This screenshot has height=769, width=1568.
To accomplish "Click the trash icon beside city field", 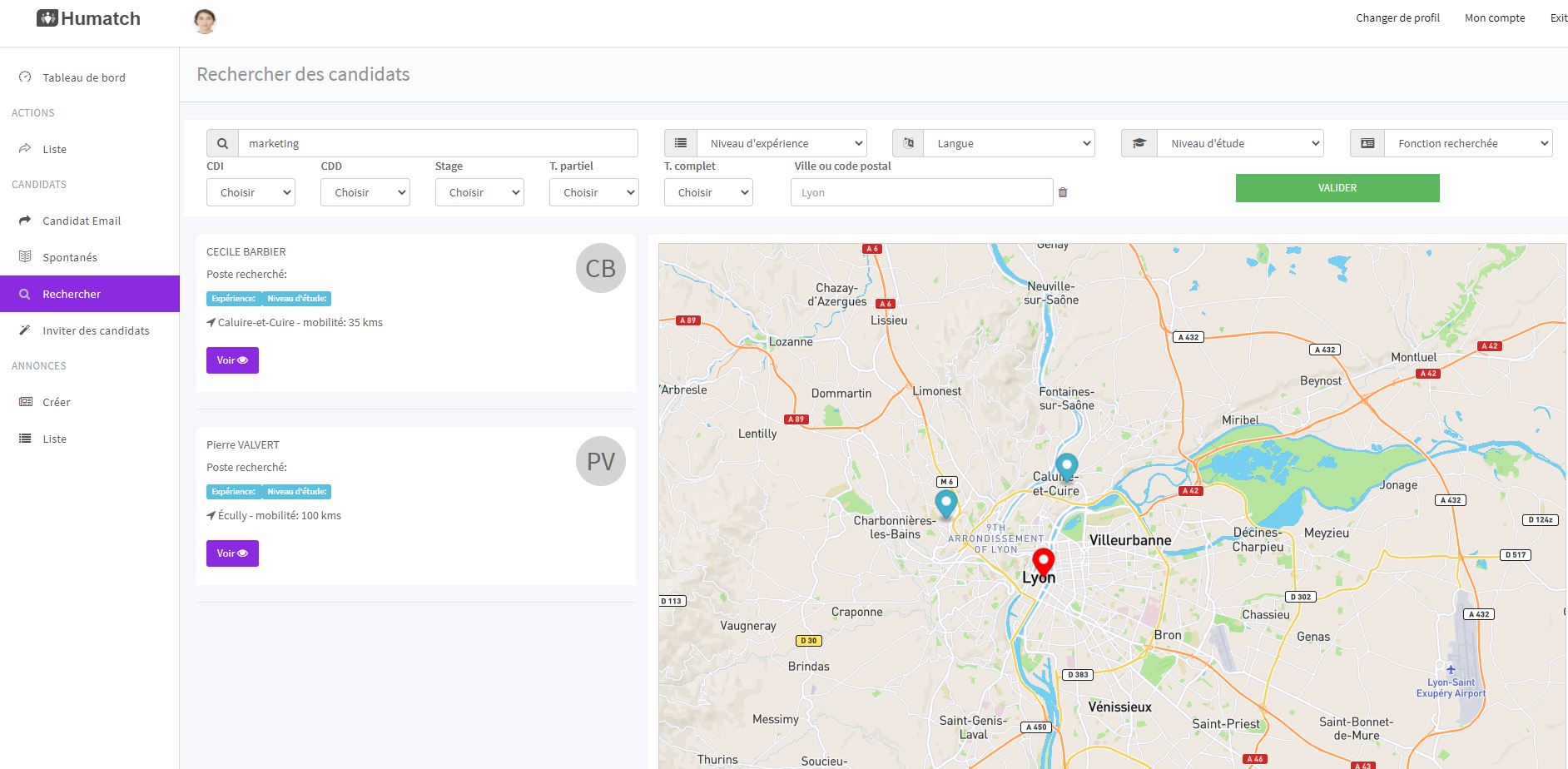I will click(1063, 192).
